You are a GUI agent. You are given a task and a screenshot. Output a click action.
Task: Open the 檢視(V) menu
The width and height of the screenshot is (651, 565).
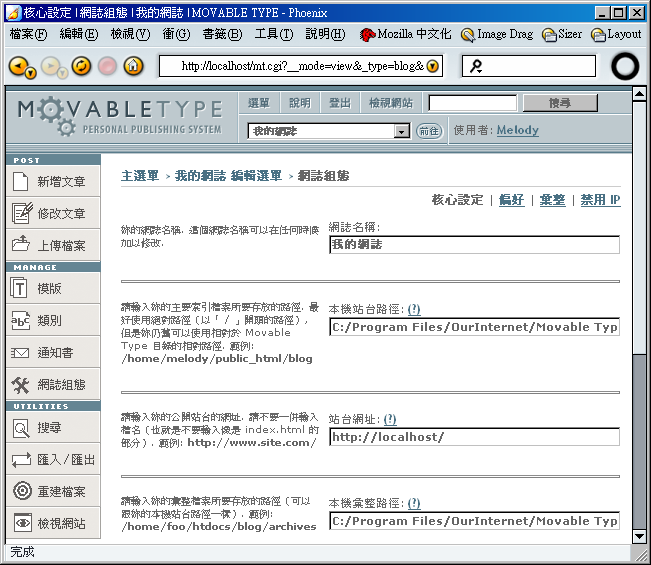tap(130, 34)
